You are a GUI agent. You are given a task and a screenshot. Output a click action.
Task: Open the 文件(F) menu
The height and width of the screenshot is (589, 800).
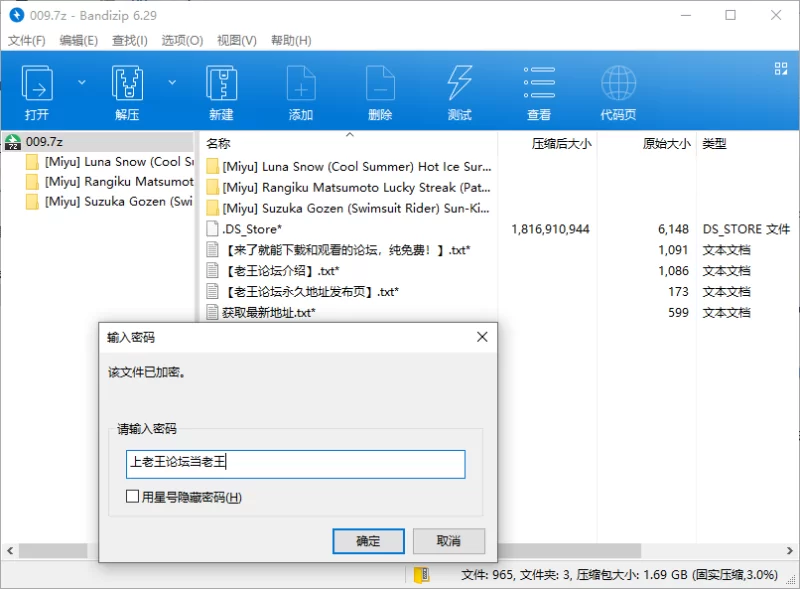pos(27,40)
